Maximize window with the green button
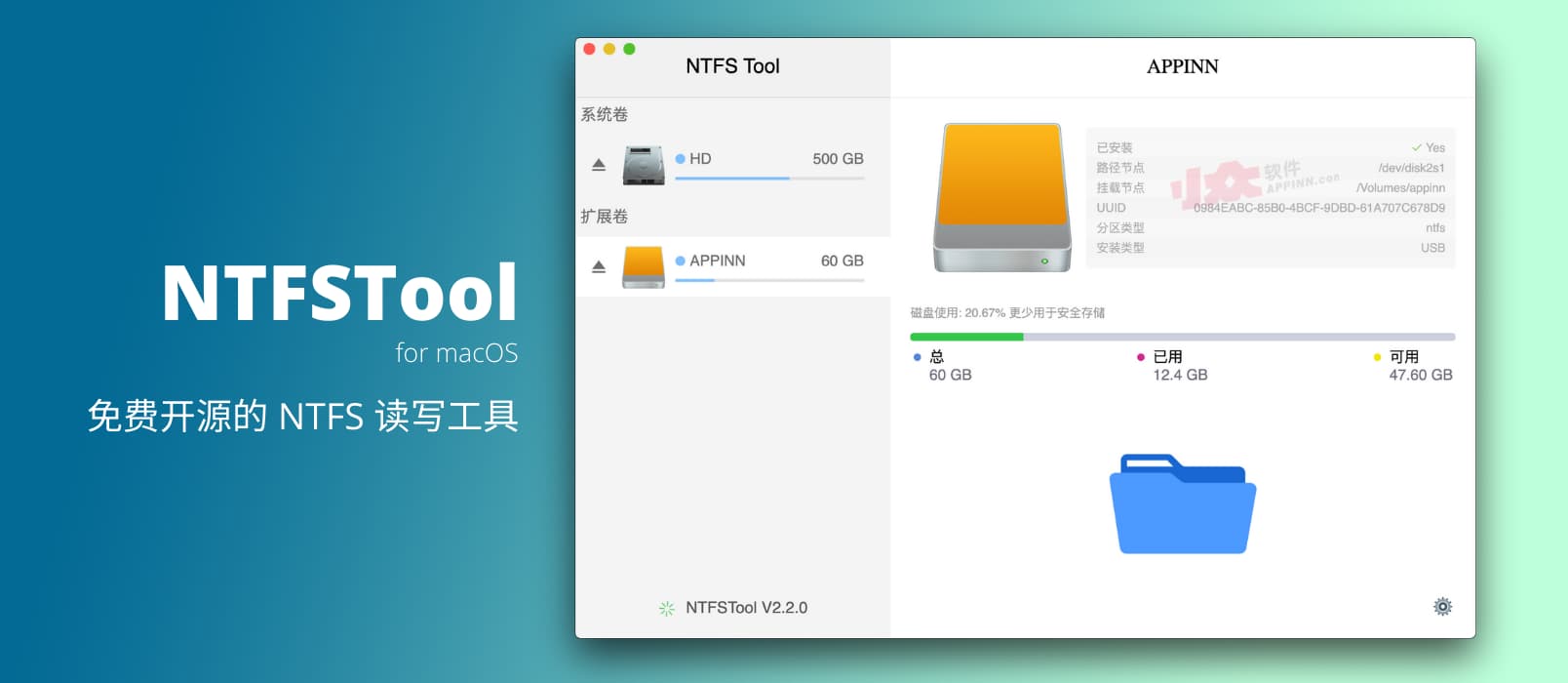1568x683 pixels. 629,49
